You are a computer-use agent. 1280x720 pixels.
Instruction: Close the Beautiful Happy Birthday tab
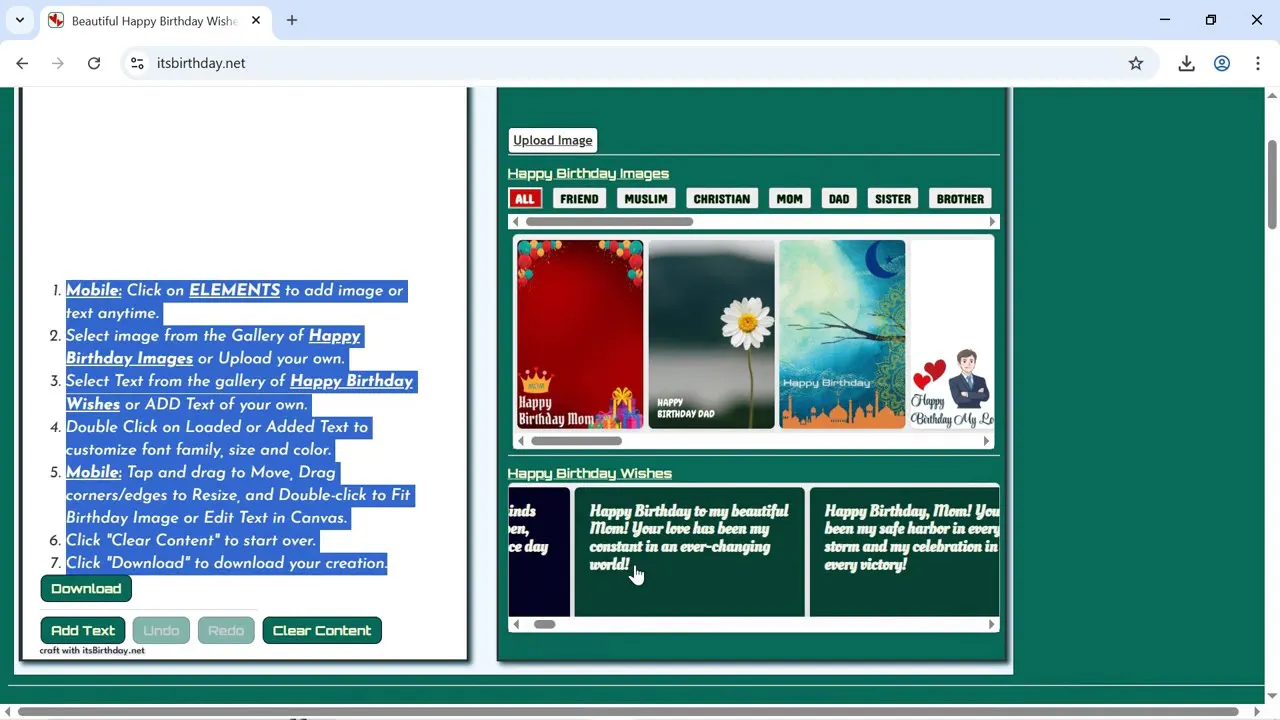[256, 20]
